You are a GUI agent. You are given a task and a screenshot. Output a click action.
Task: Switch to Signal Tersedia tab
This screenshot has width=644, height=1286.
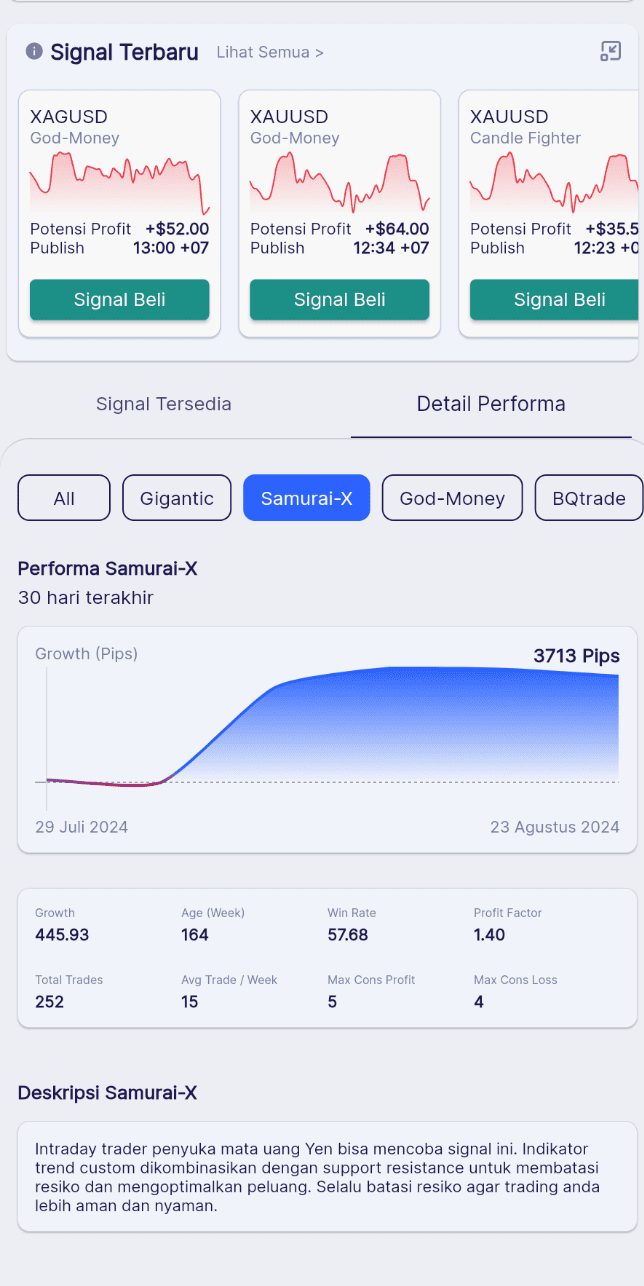click(x=164, y=404)
